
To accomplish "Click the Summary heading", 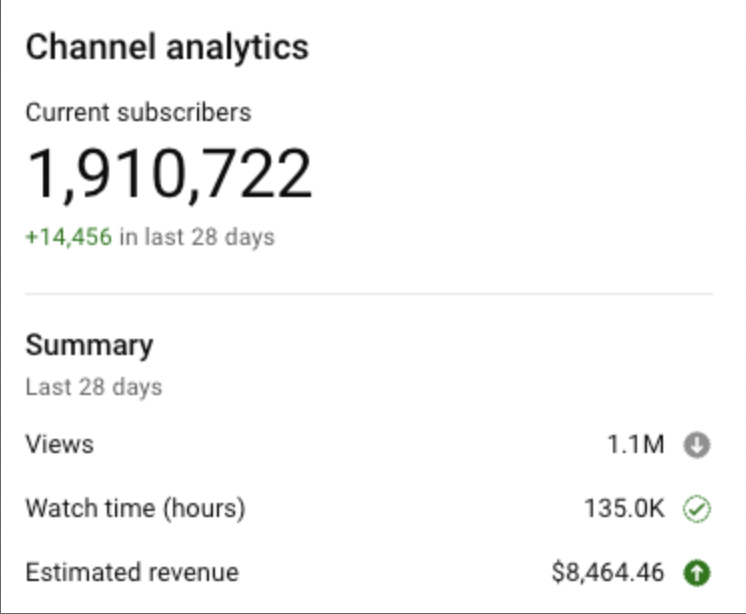I will 89,345.
